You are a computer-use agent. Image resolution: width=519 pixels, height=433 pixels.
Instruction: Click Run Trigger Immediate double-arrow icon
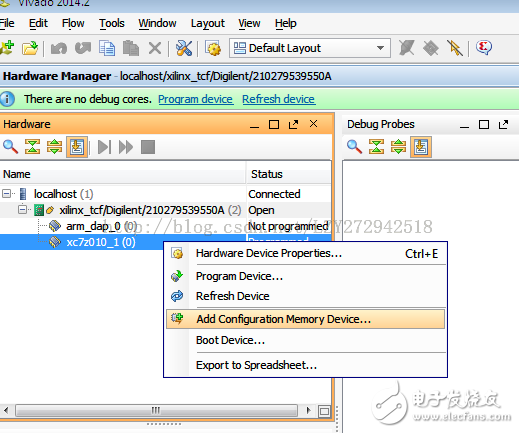click(126, 147)
